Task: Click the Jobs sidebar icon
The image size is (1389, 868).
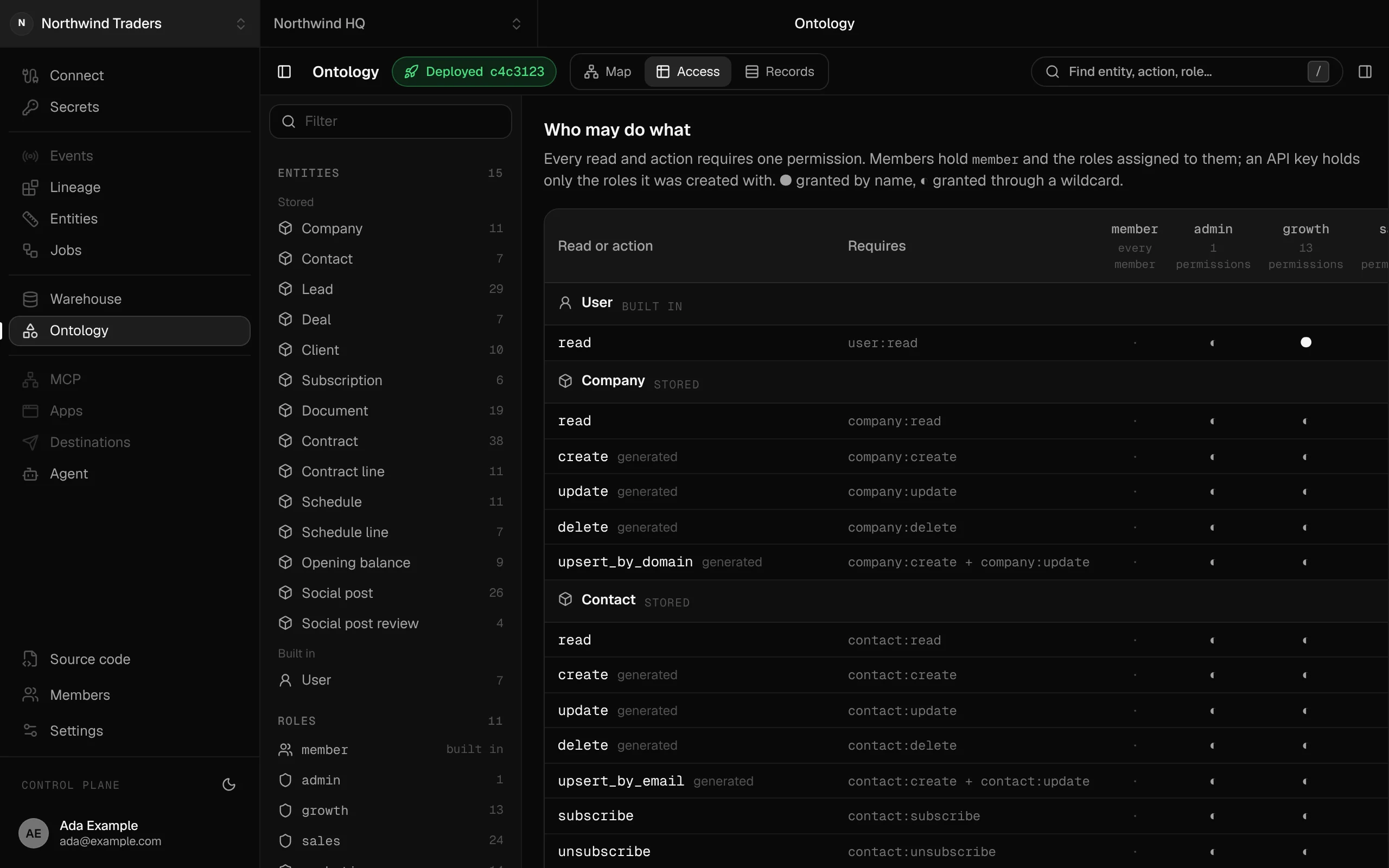Action: (x=30, y=250)
